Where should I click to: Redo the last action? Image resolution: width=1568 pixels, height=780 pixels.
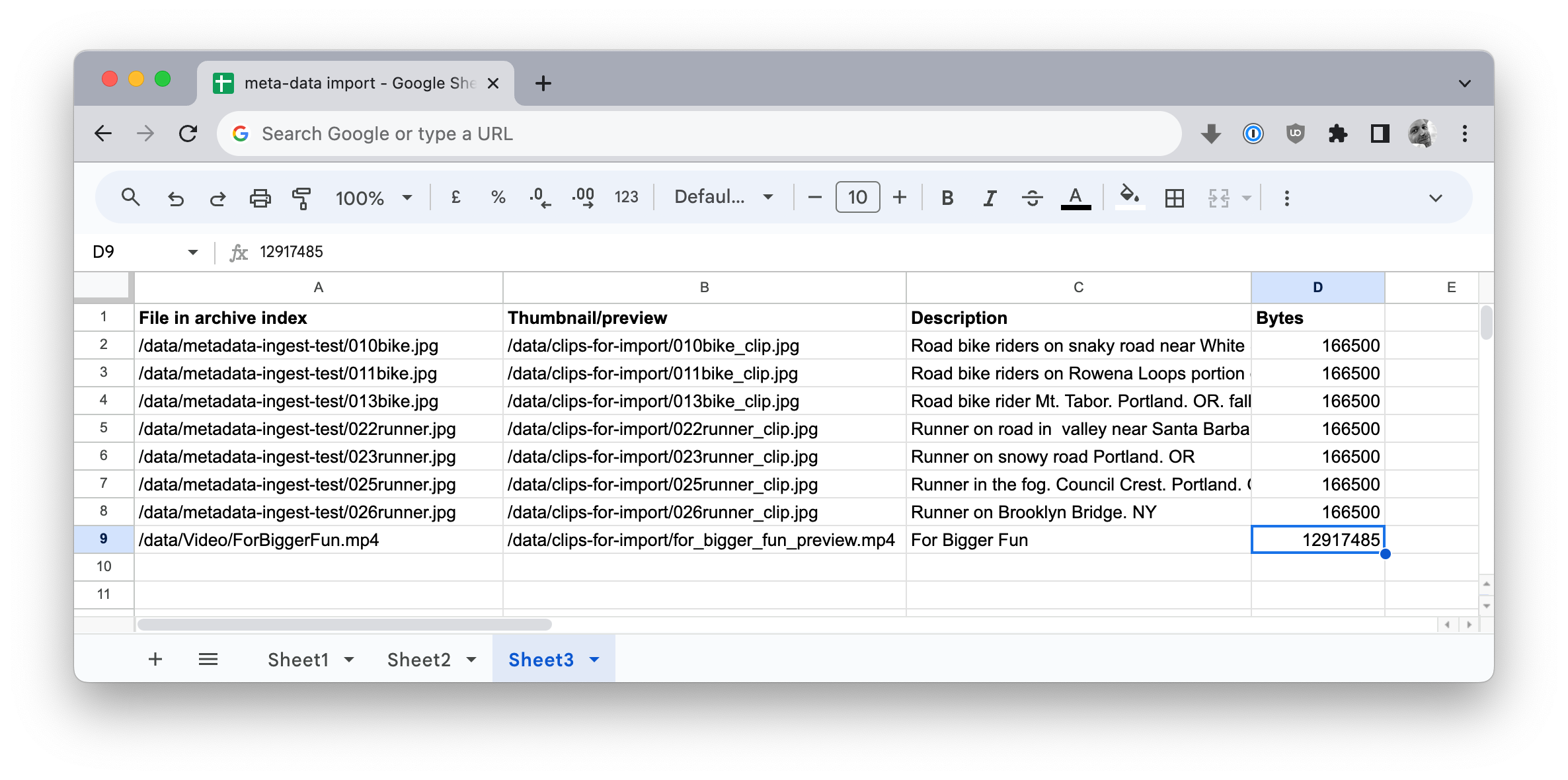click(x=217, y=197)
